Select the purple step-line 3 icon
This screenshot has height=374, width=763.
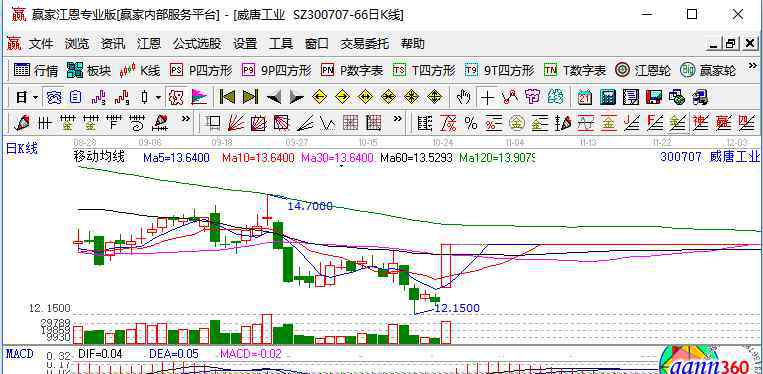pyautogui.click(x=99, y=98)
